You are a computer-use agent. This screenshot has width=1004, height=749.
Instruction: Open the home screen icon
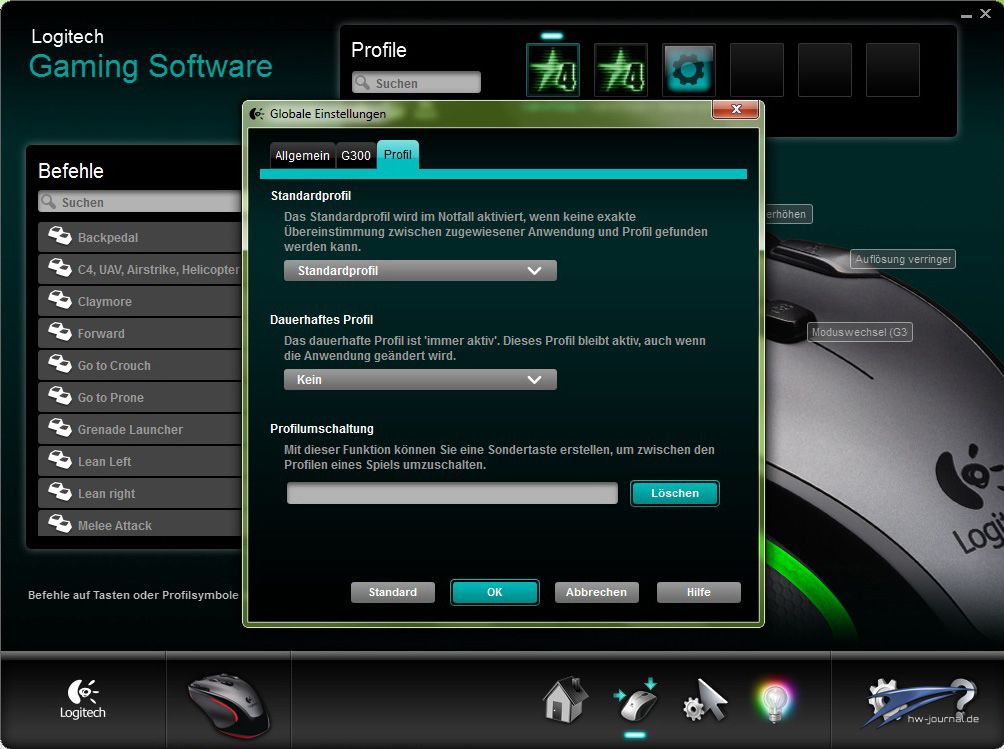click(565, 699)
